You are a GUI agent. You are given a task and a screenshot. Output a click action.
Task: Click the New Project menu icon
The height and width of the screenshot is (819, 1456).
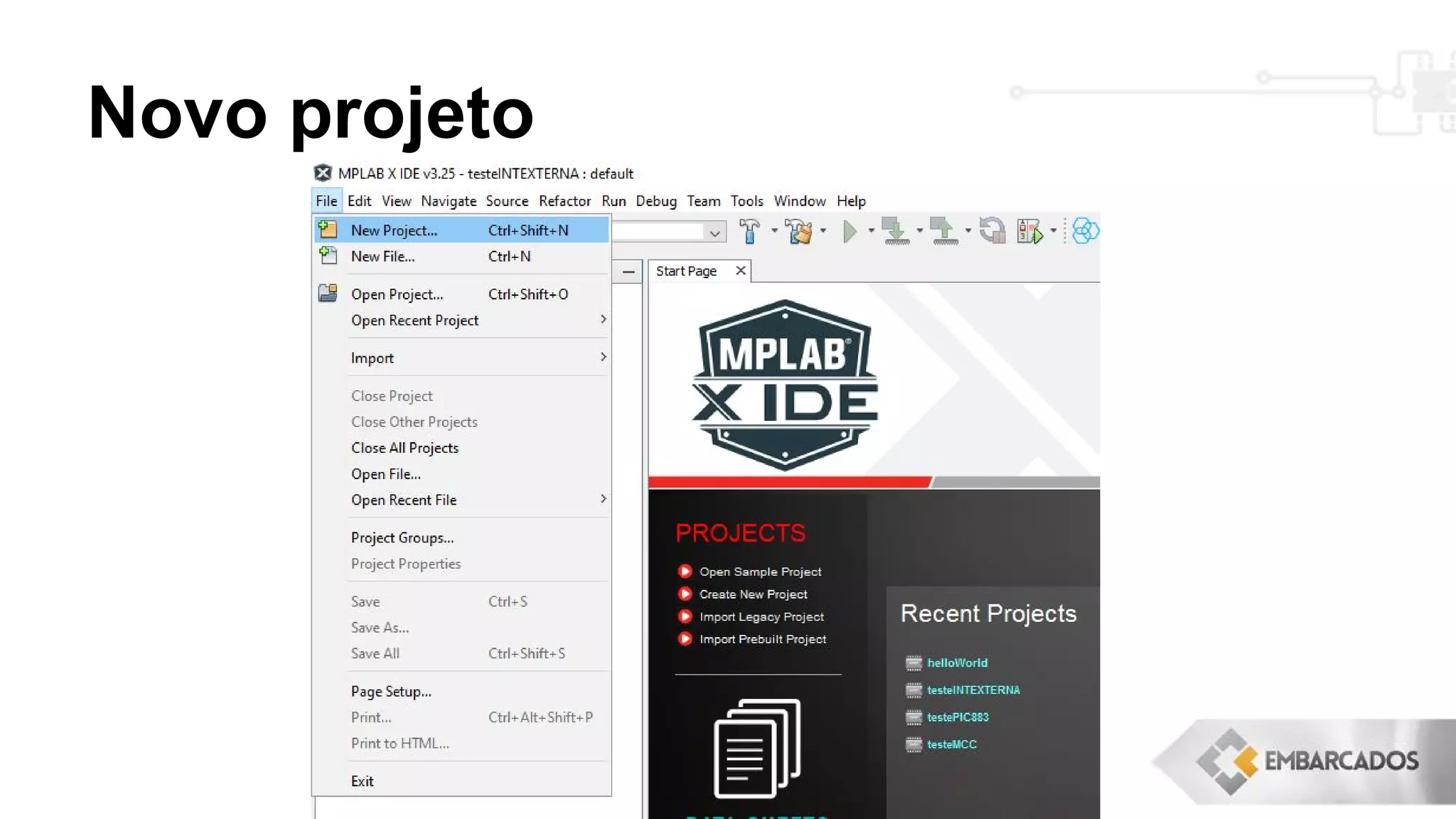coord(328,229)
